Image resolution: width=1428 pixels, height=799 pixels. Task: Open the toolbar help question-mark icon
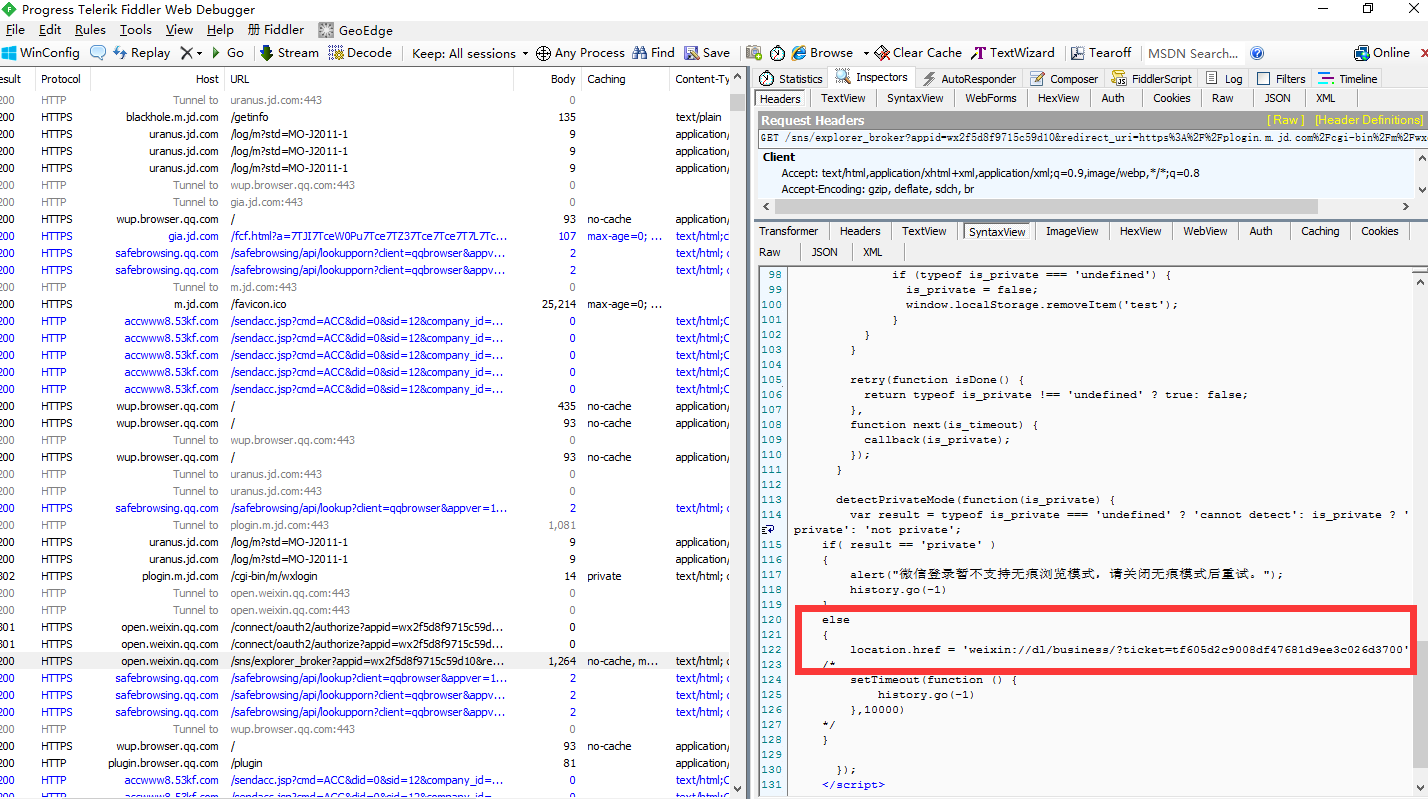[1257, 53]
